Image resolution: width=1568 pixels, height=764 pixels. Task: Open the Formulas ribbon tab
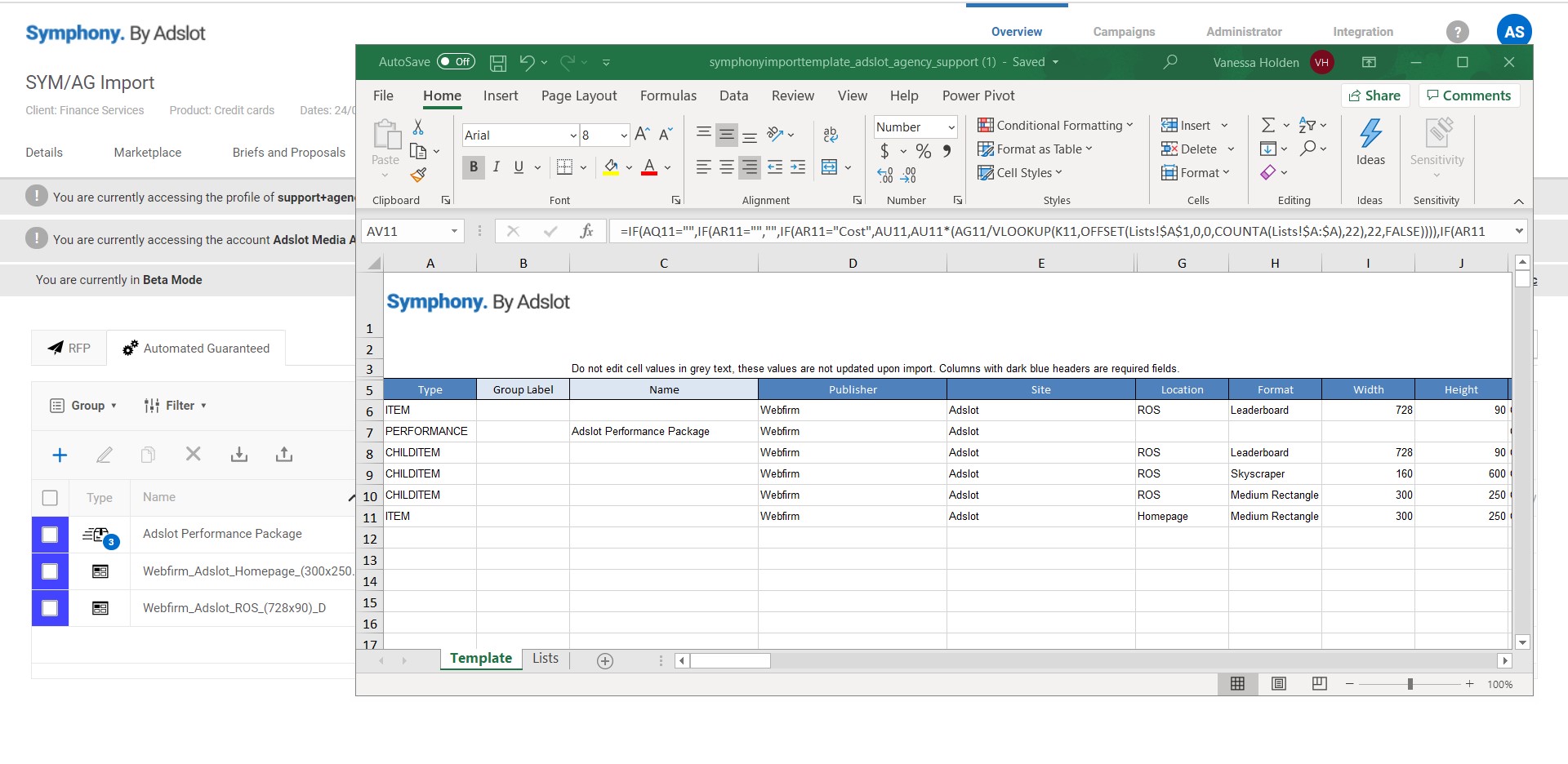pyautogui.click(x=668, y=95)
